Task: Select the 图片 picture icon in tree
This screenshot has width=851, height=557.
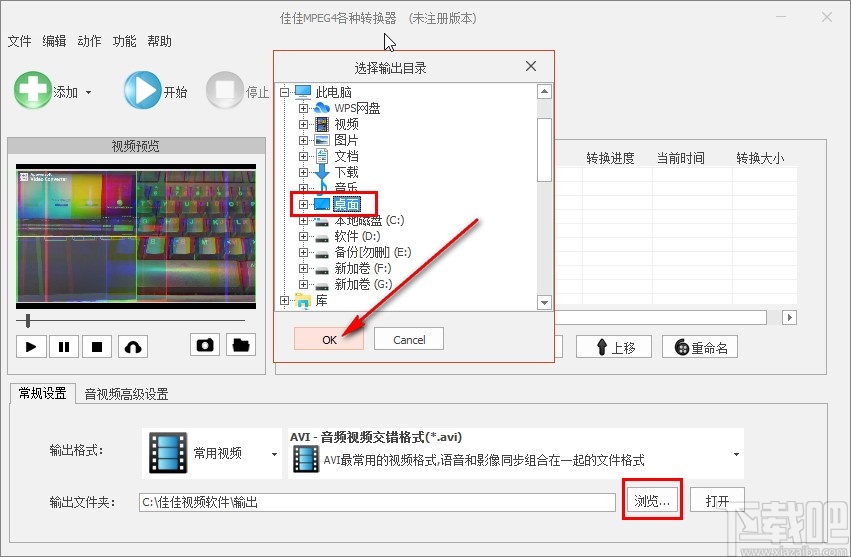Action: [322, 140]
